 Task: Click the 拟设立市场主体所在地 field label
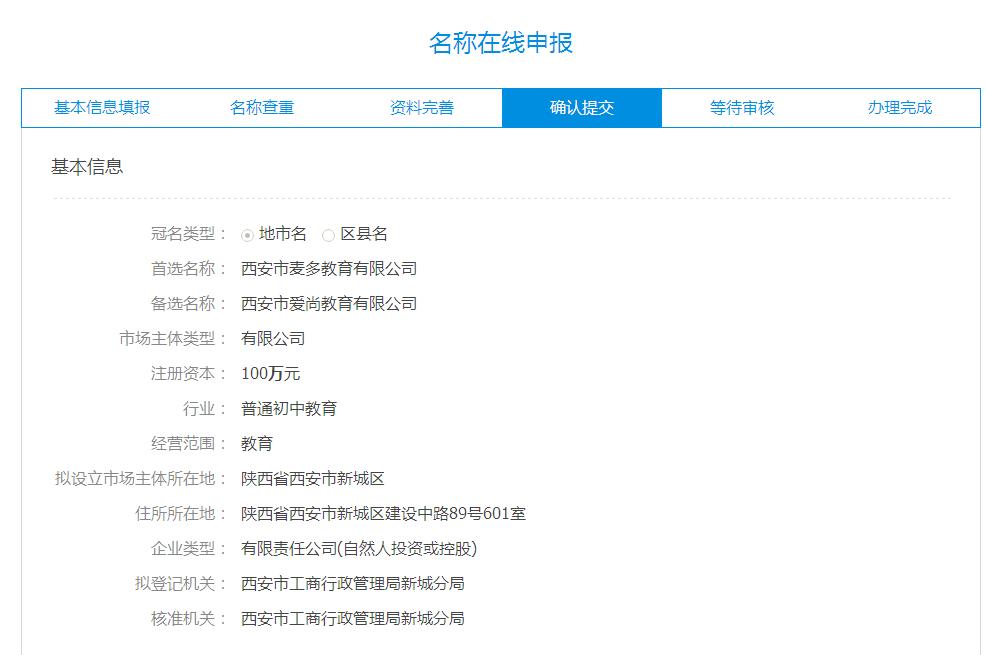click(x=140, y=479)
